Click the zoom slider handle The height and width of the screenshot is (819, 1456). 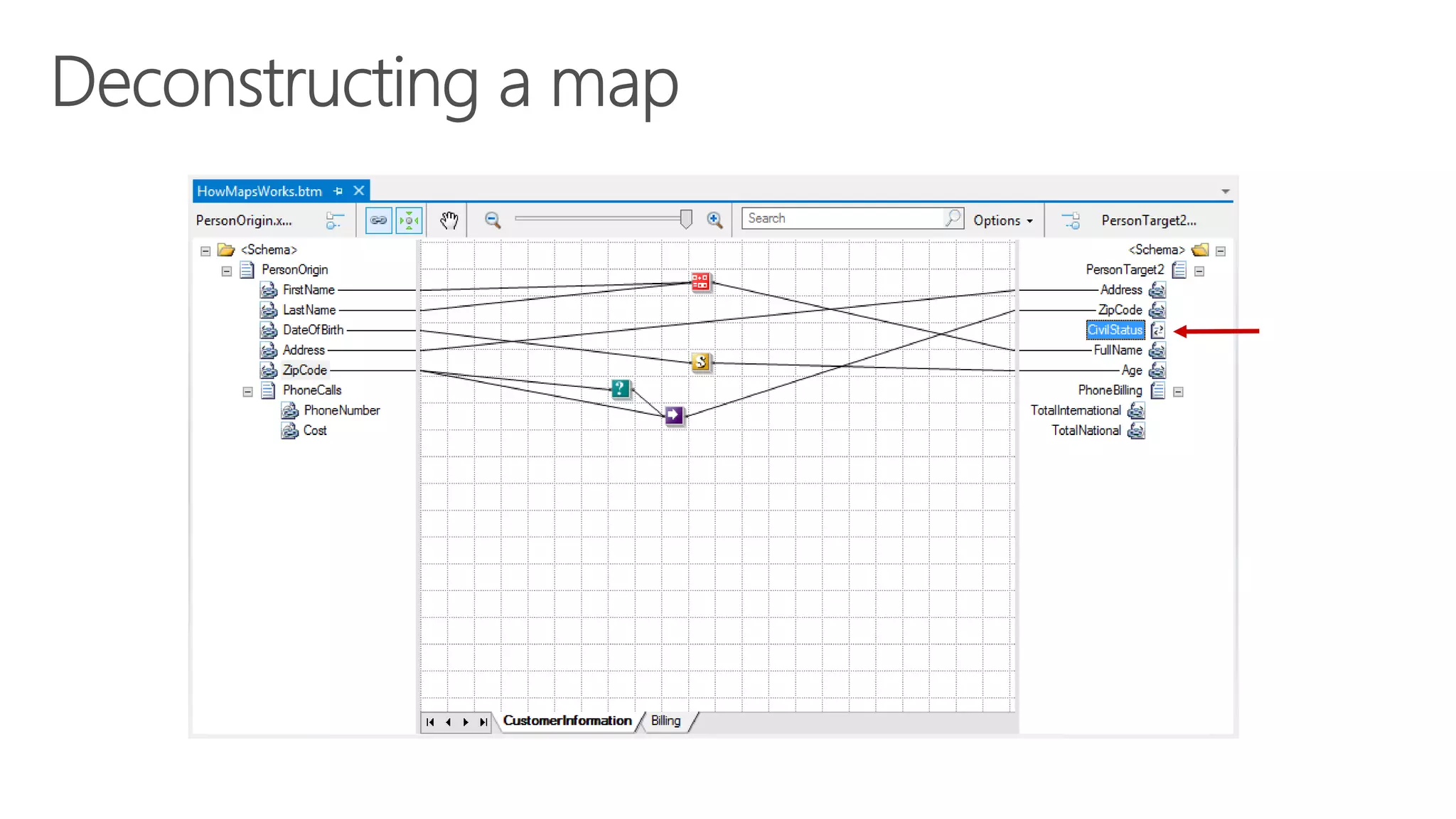pos(686,219)
